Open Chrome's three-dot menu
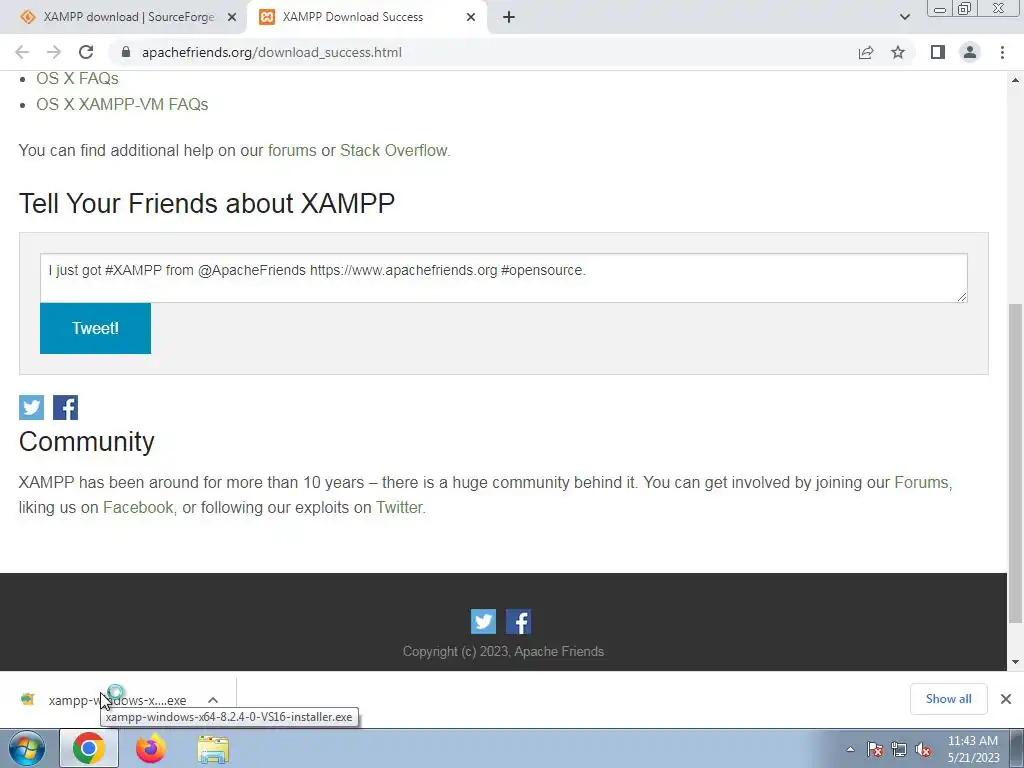Viewport: 1024px width, 768px height. click(x=1002, y=52)
